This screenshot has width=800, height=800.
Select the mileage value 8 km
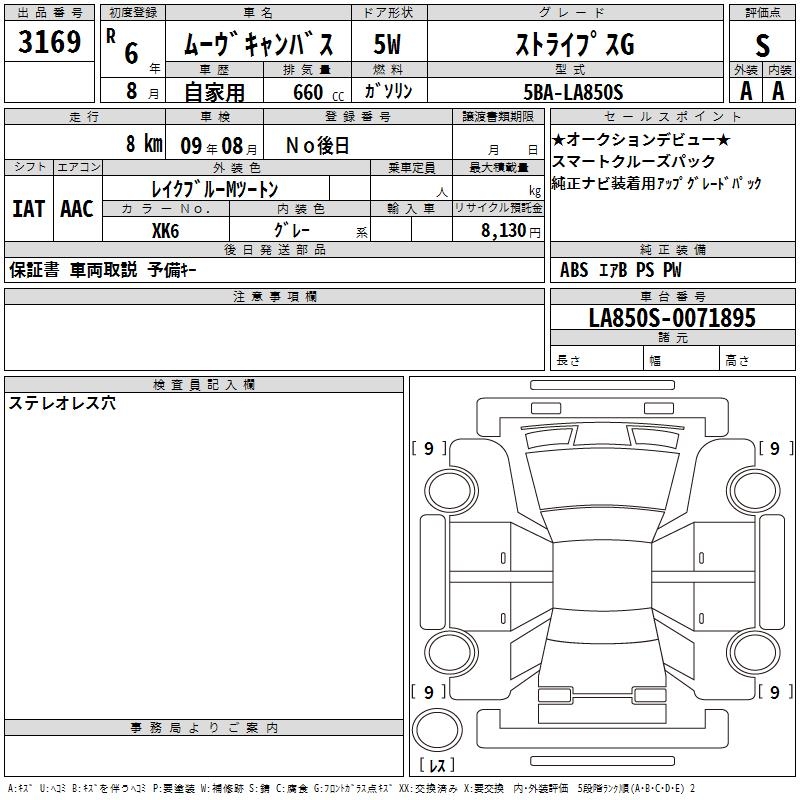(144, 144)
